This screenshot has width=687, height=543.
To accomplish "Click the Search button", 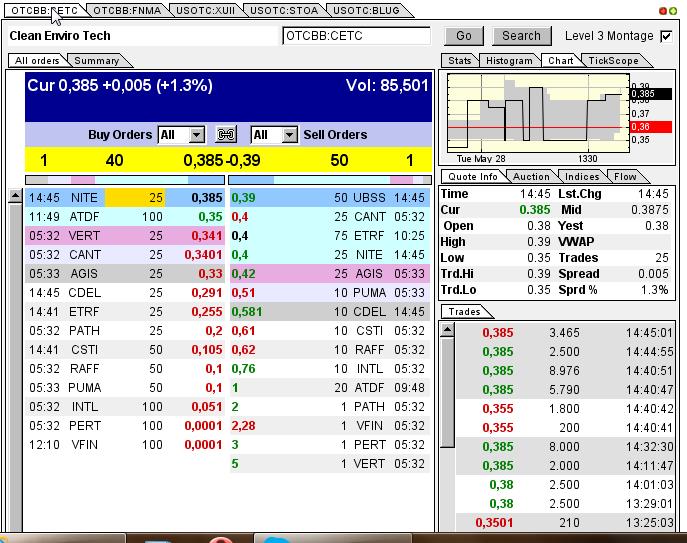I will (521, 36).
